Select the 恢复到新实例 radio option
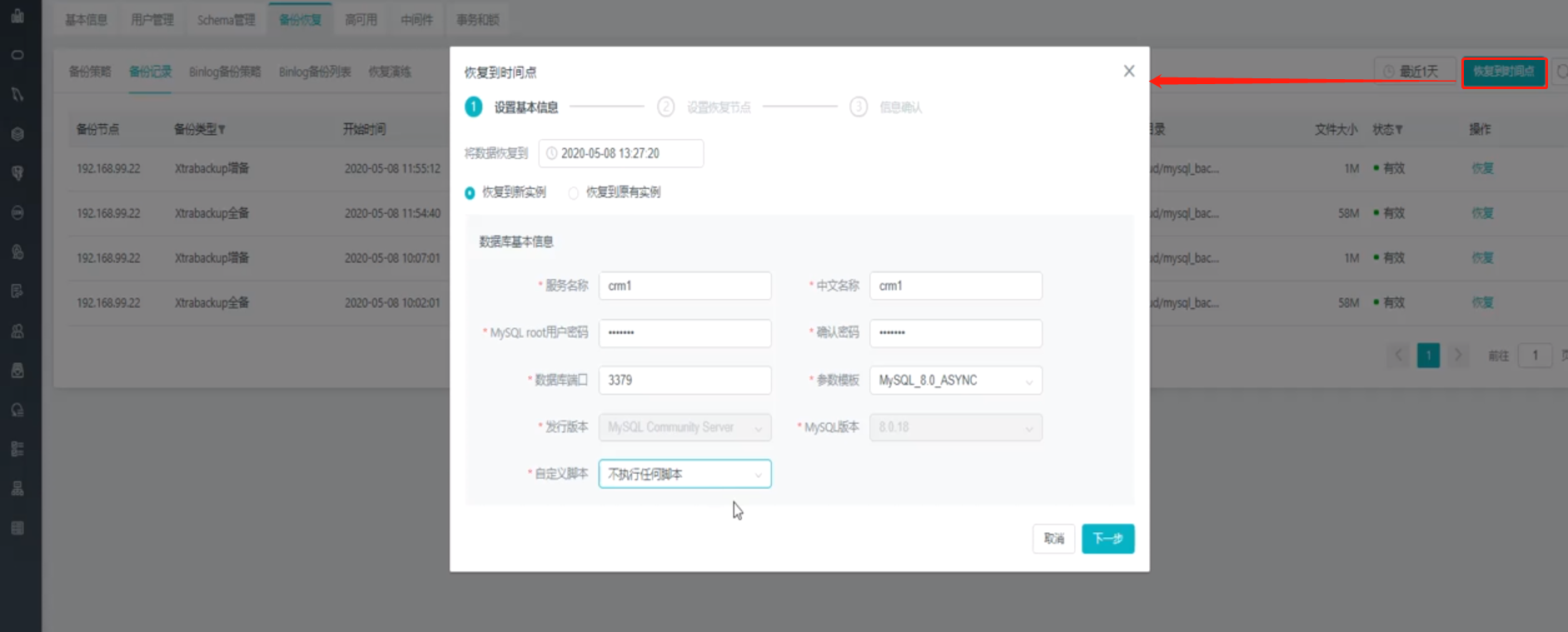 470,193
